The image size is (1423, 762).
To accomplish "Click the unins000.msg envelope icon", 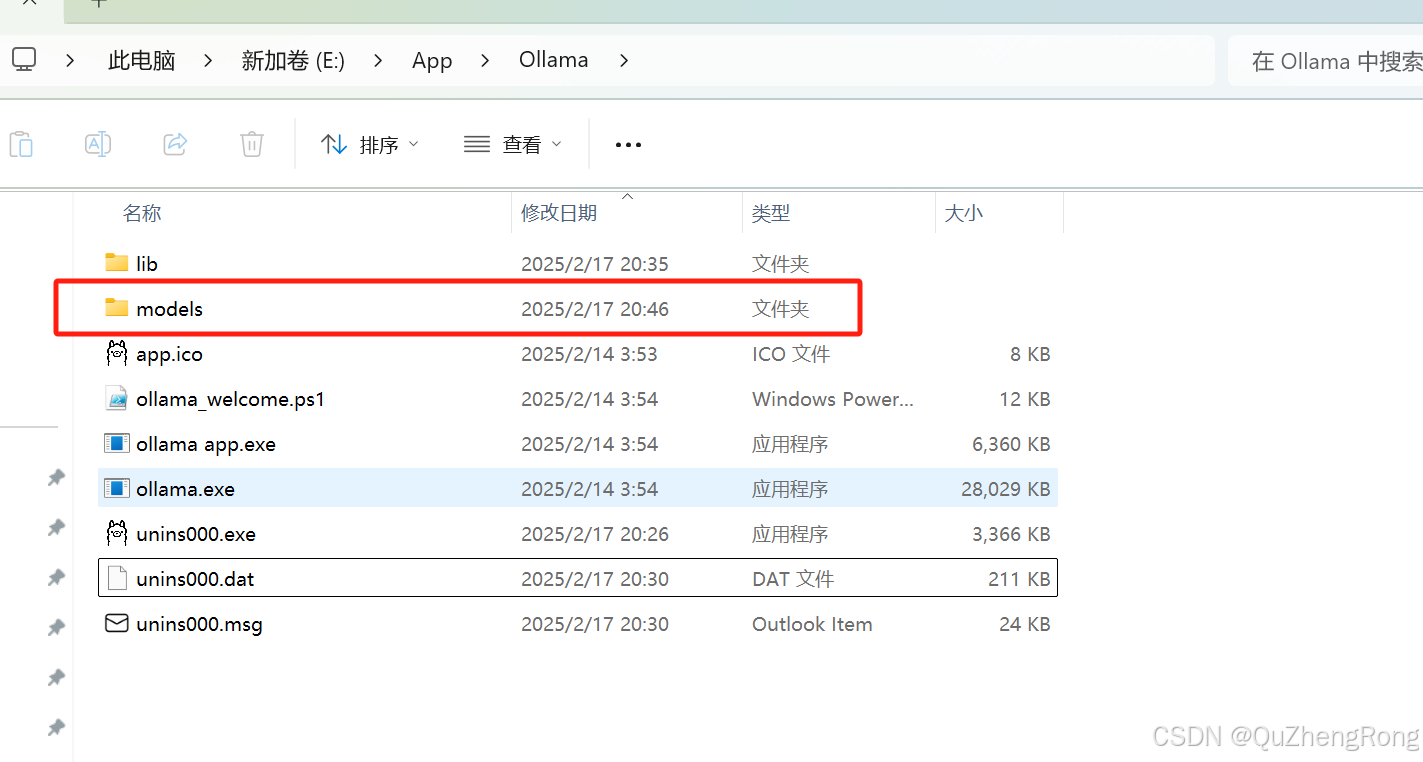I will coord(117,623).
